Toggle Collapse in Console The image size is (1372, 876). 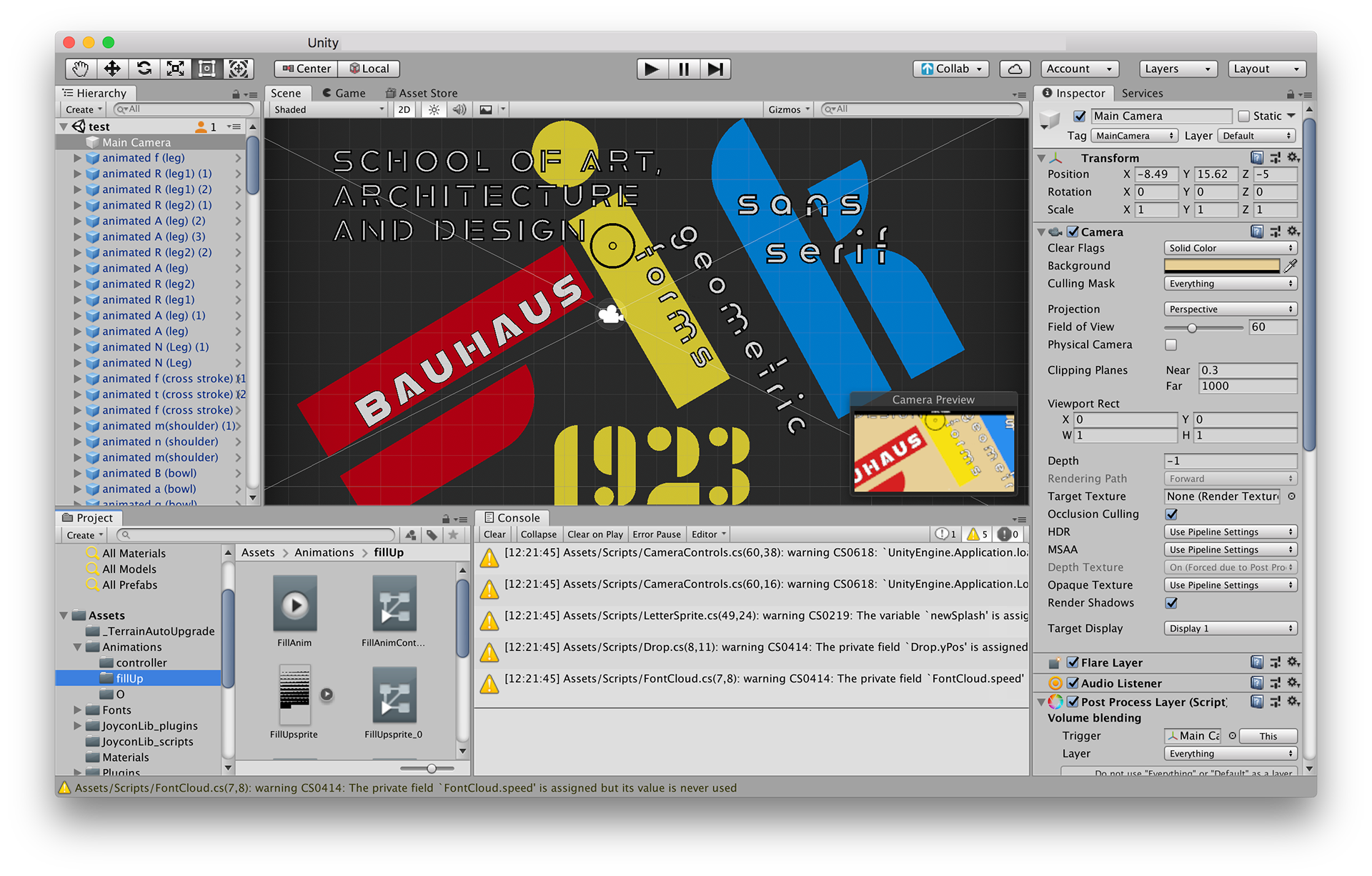(538, 534)
